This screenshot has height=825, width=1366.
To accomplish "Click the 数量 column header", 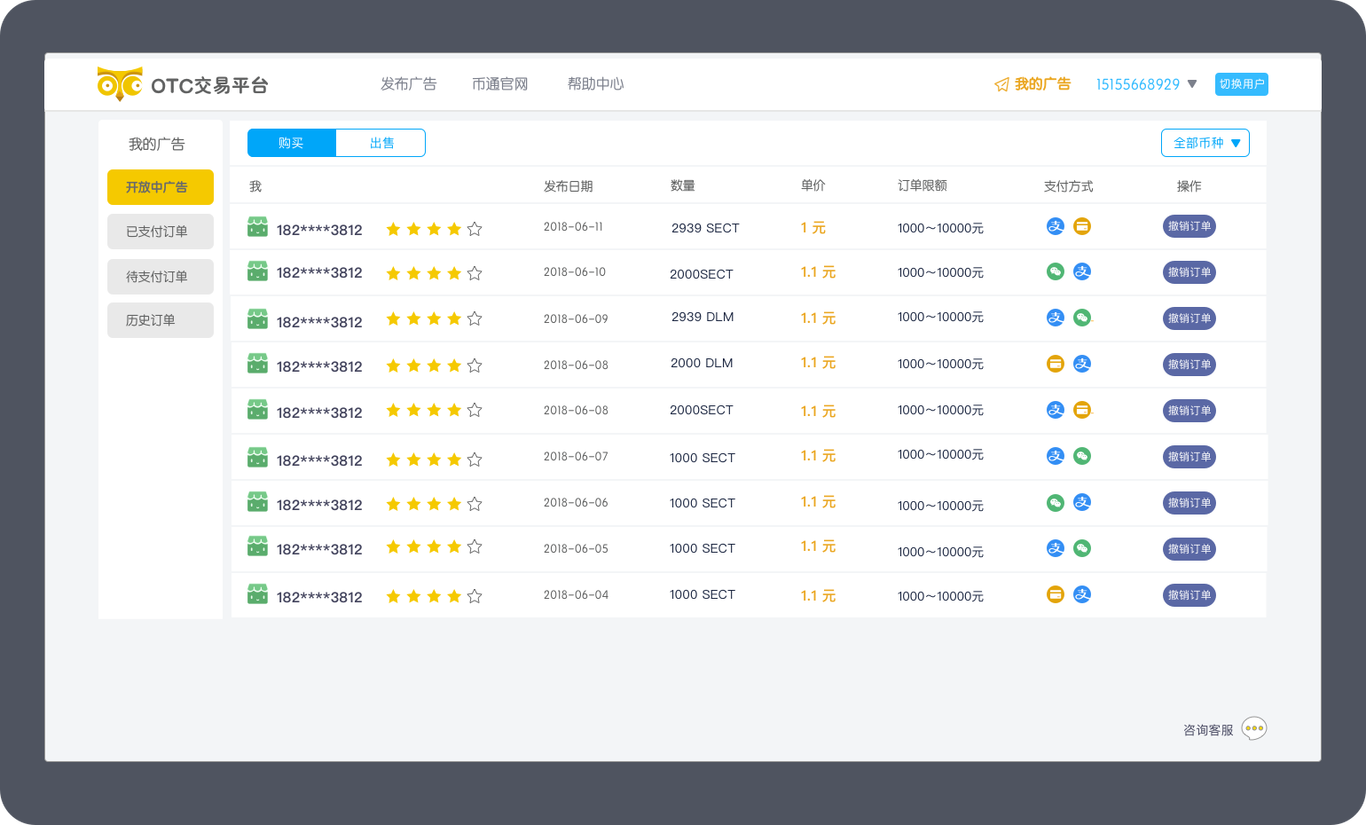I will [683, 186].
